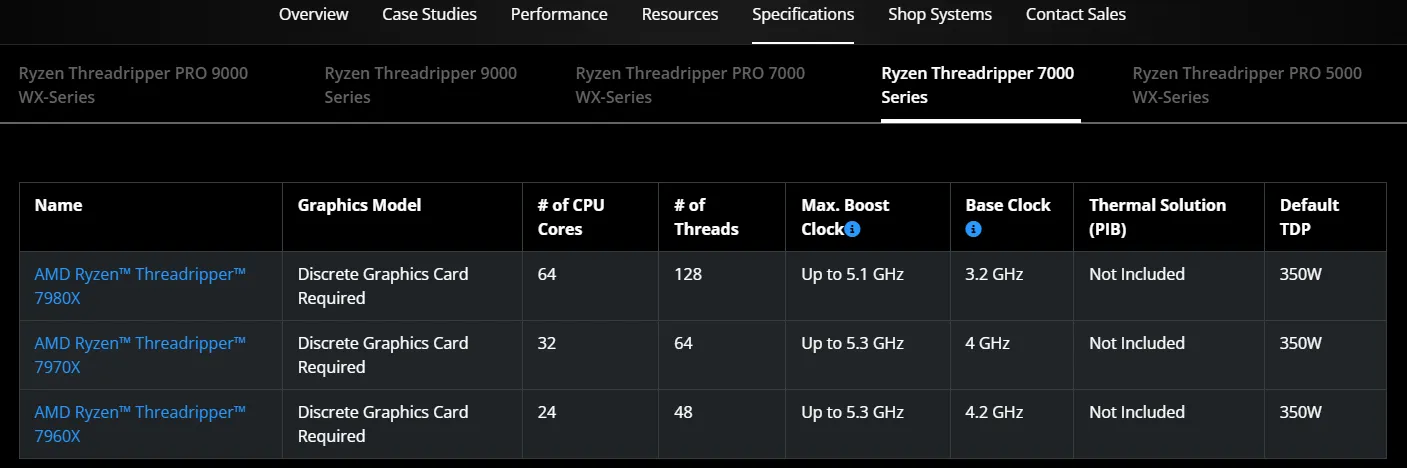Switch to Ryzen Threadripper PRO 9000 WX-Series tab
This screenshot has width=1407, height=468.
pyautogui.click(x=134, y=85)
